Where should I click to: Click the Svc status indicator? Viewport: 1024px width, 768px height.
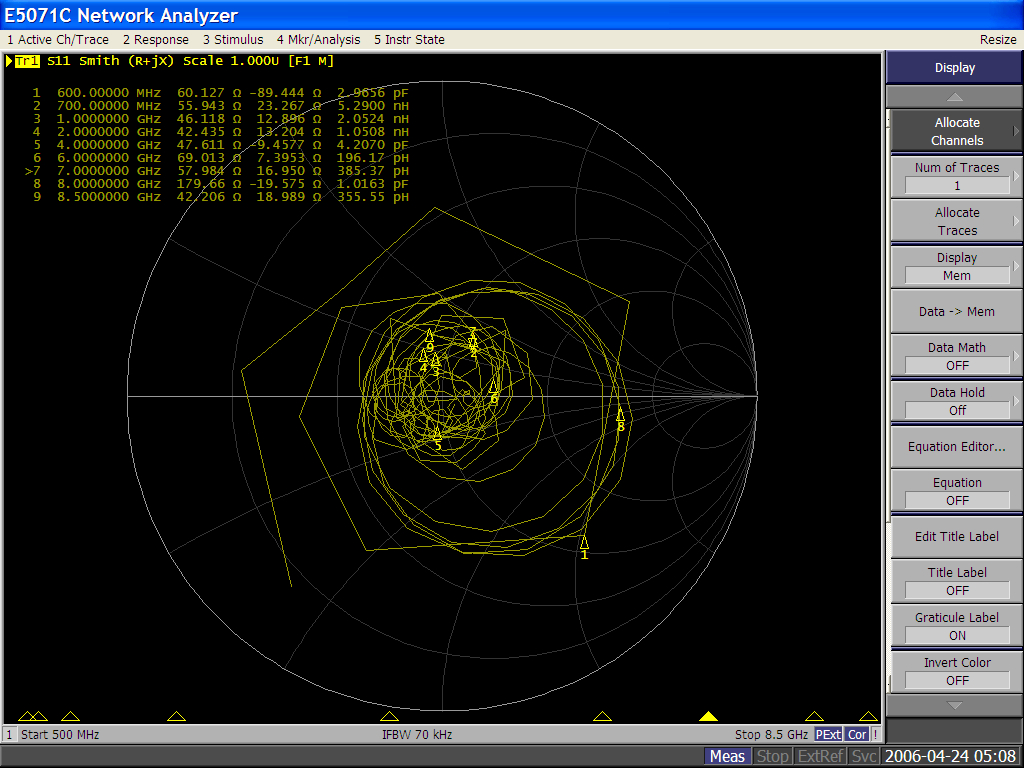863,756
